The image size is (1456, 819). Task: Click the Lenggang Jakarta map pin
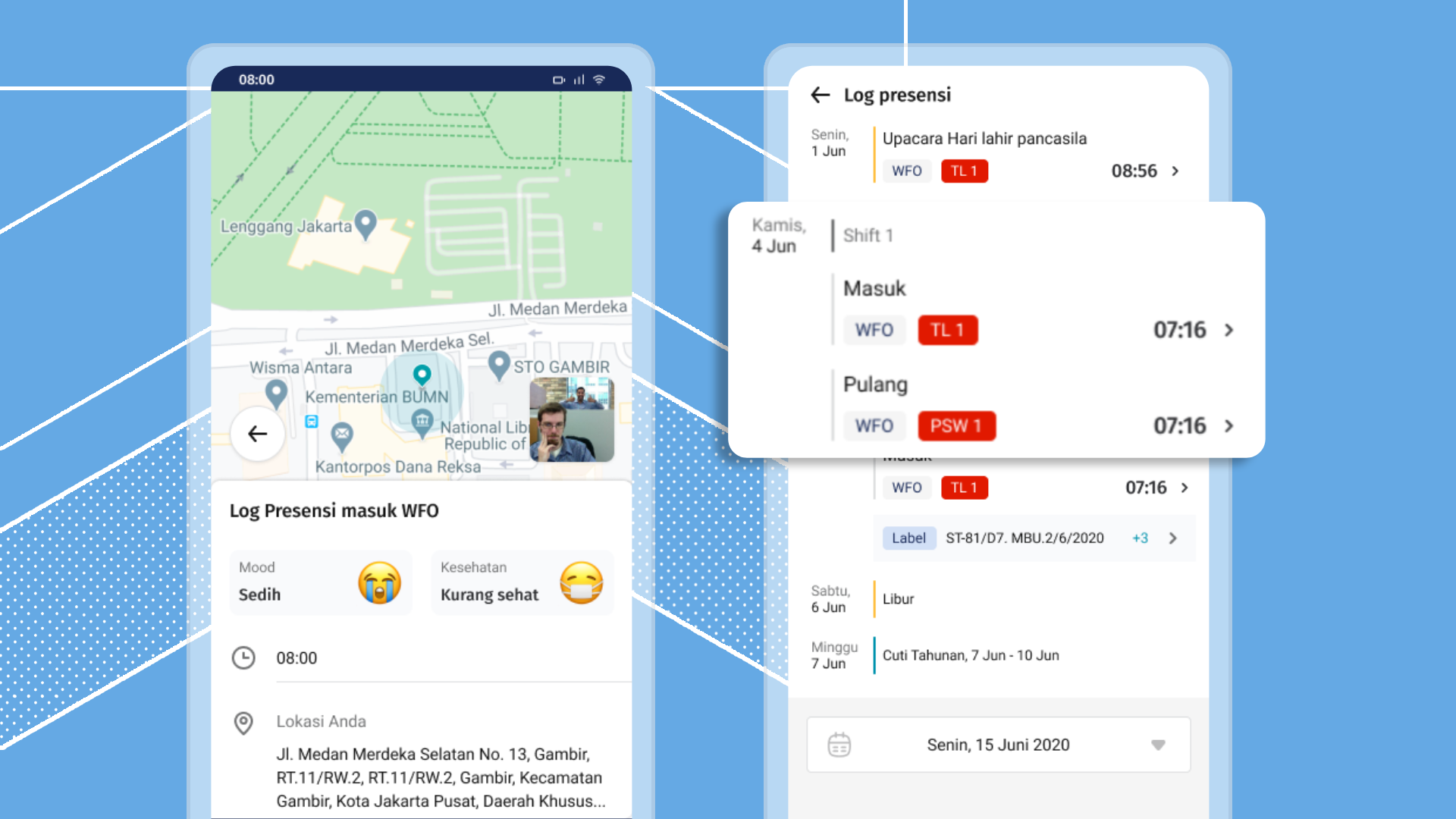[x=366, y=224]
